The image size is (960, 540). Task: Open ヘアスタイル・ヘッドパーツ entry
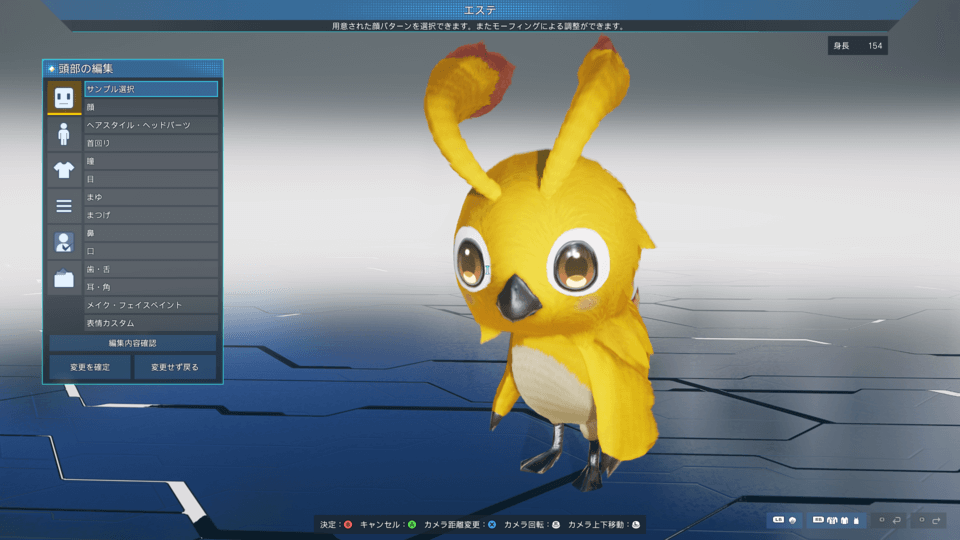point(151,125)
